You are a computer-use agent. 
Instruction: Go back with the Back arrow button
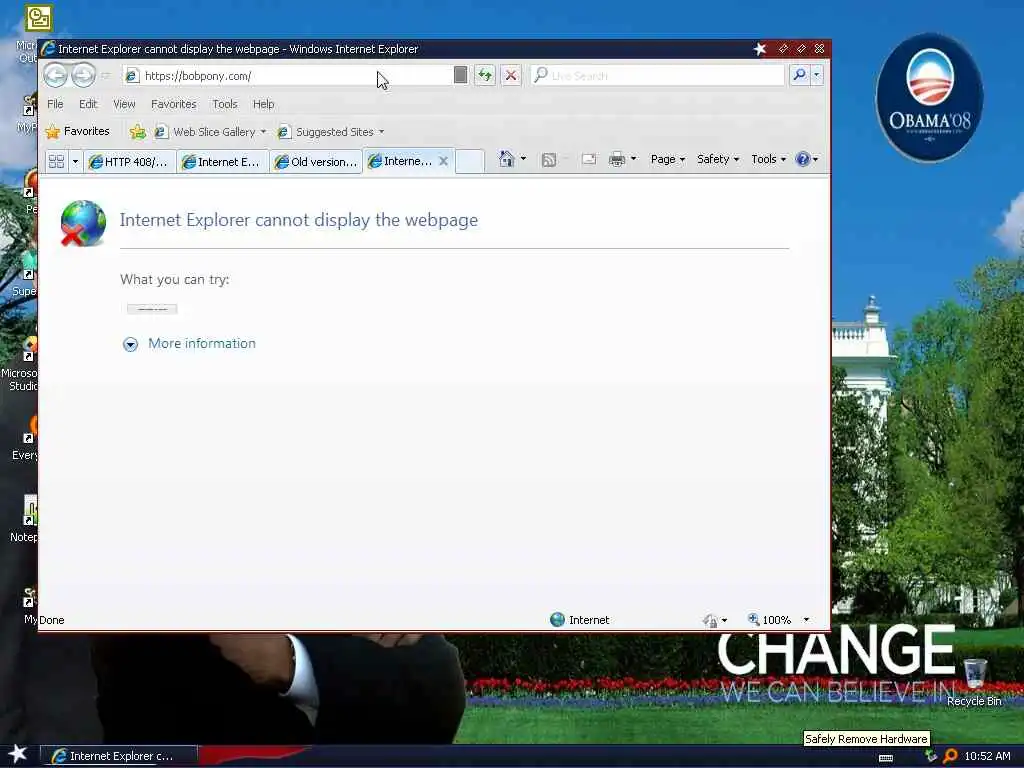coord(56,76)
